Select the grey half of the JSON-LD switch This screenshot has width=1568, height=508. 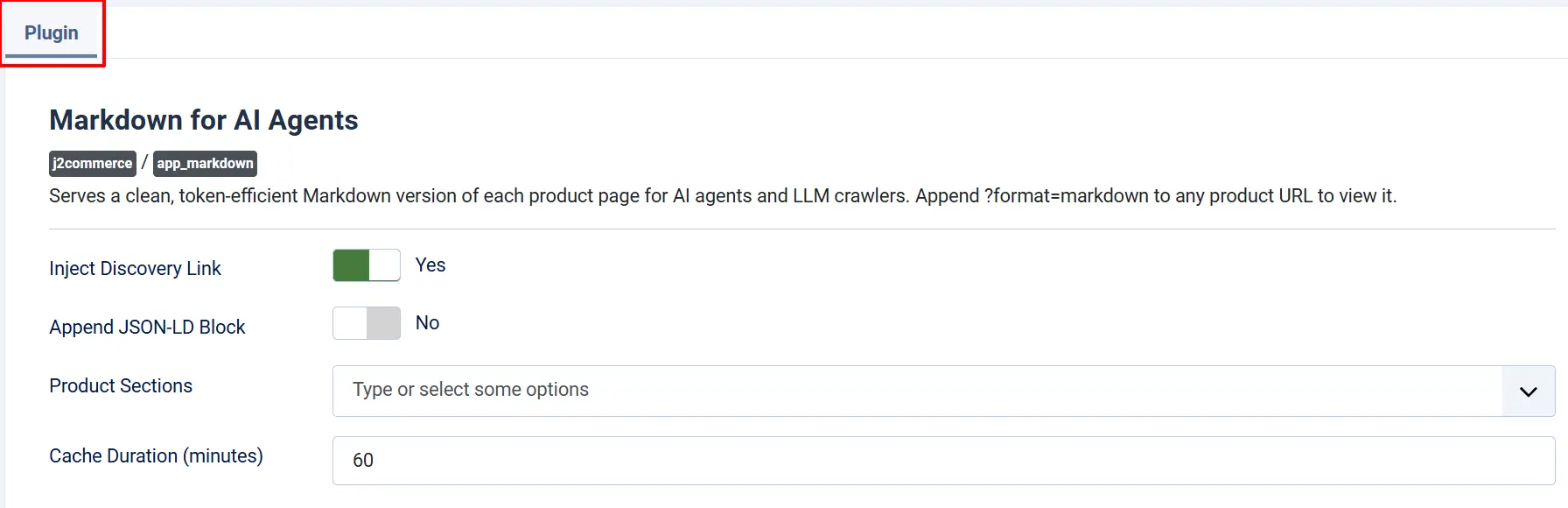point(383,323)
